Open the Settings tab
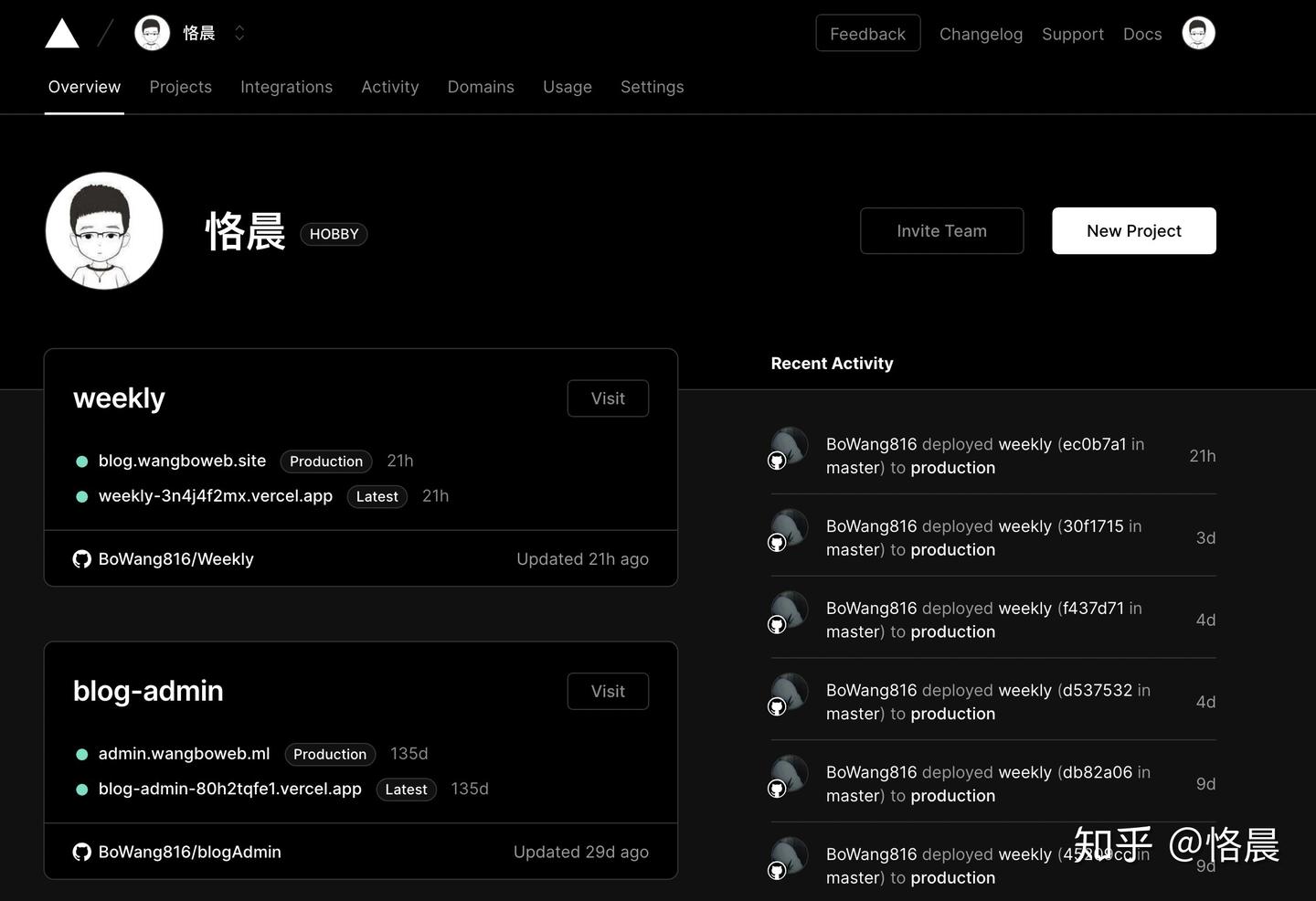The height and width of the screenshot is (901, 1316). tap(653, 87)
